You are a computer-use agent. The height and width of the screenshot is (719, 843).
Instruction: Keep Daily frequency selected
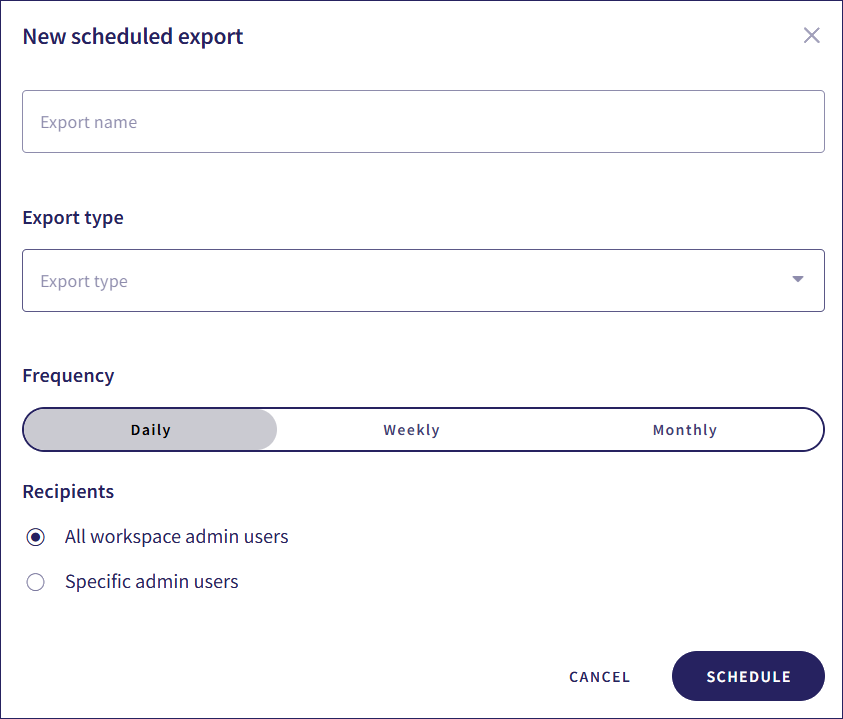(x=150, y=429)
